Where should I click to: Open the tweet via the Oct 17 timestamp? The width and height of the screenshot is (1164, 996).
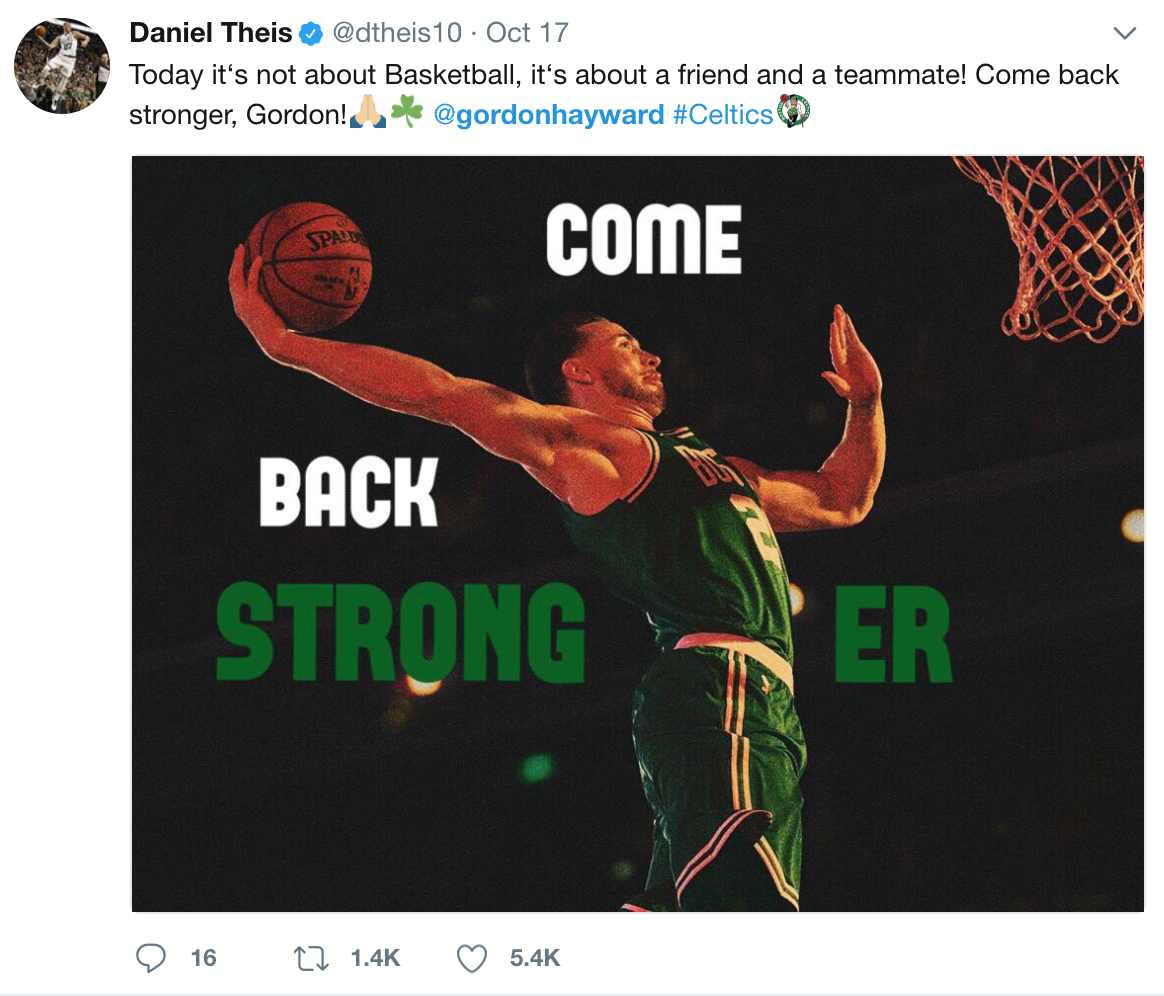pyautogui.click(x=527, y=33)
